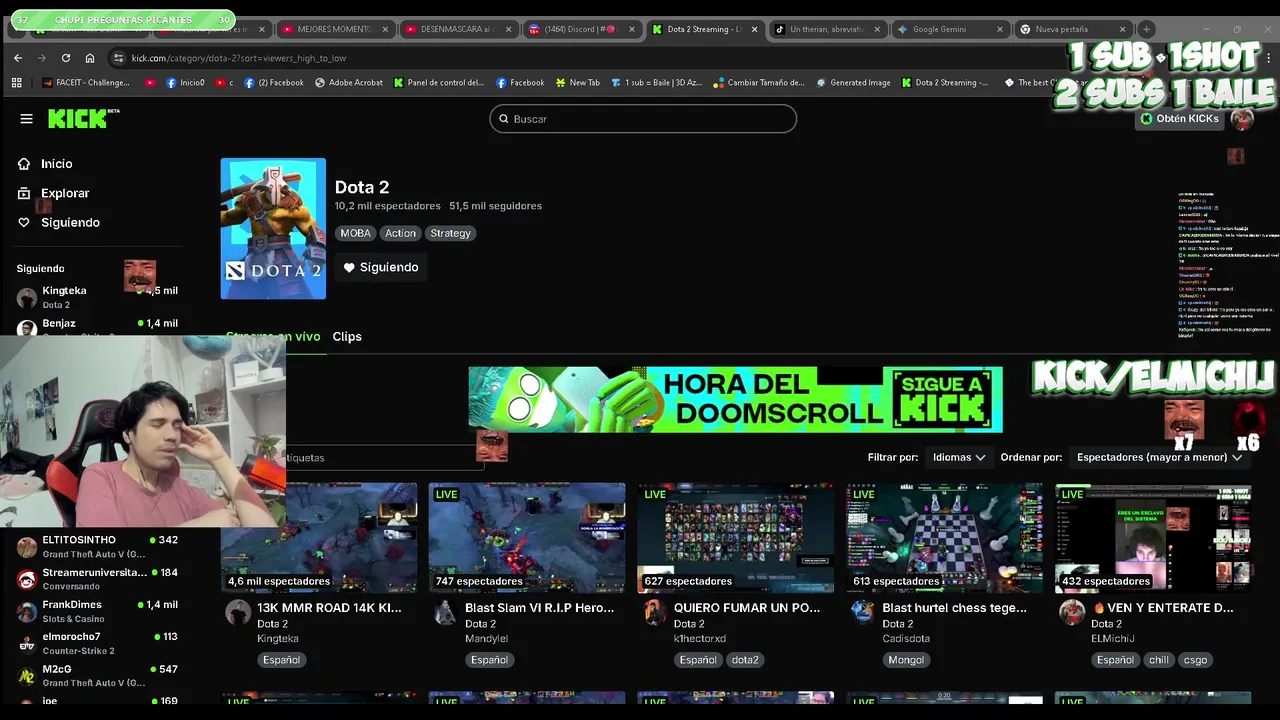The height and width of the screenshot is (720, 1280).
Task: Click Cadisdota streamer avatar
Action: coord(863,612)
